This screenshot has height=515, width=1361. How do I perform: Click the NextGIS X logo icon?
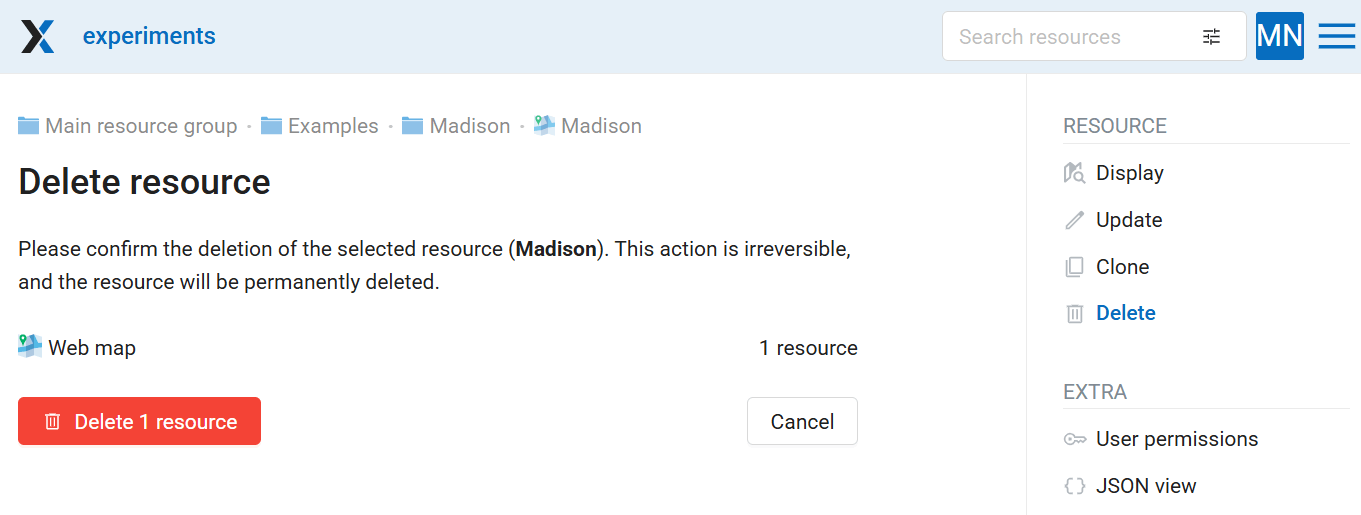pos(38,37)
